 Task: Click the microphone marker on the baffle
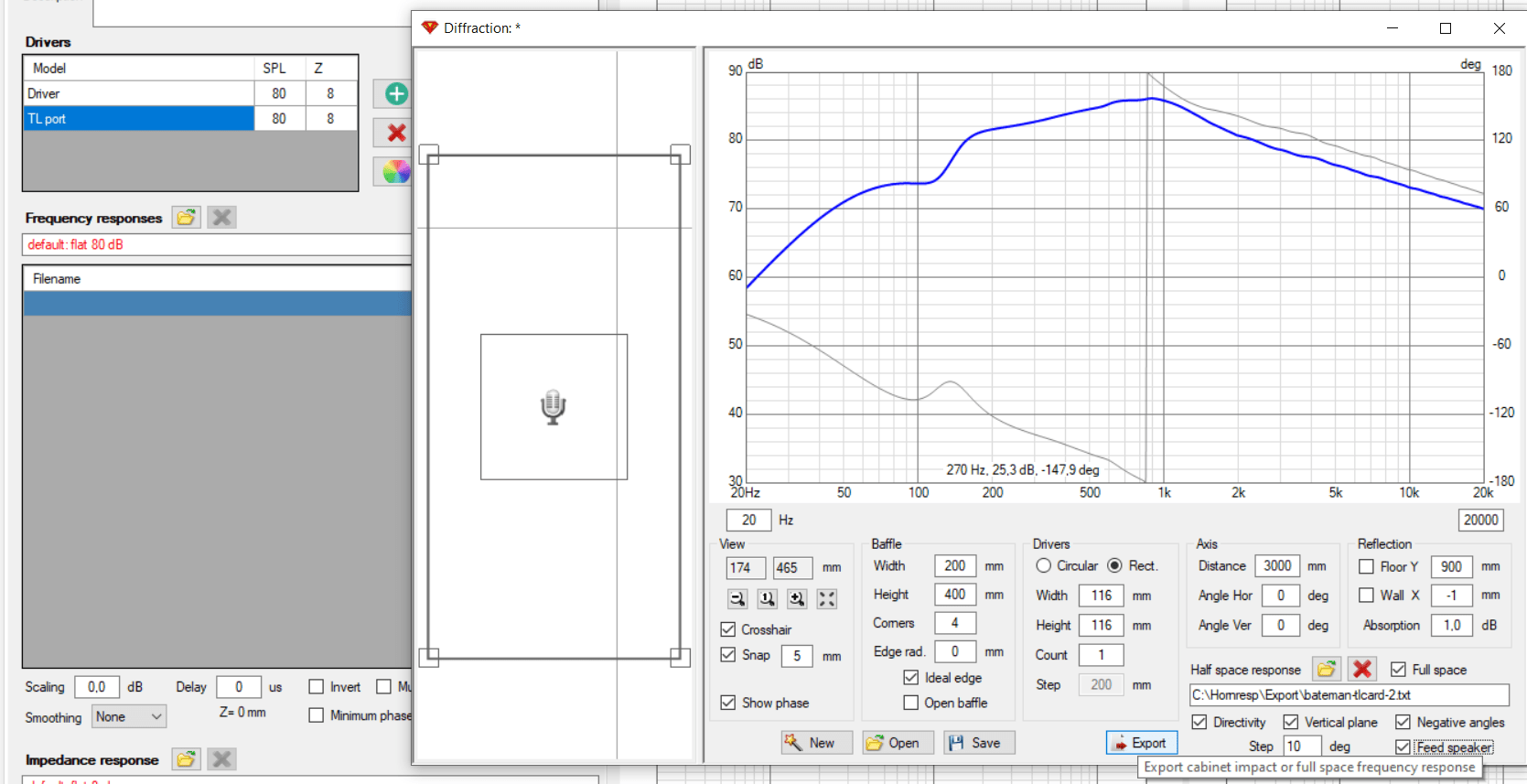point(553,407)
